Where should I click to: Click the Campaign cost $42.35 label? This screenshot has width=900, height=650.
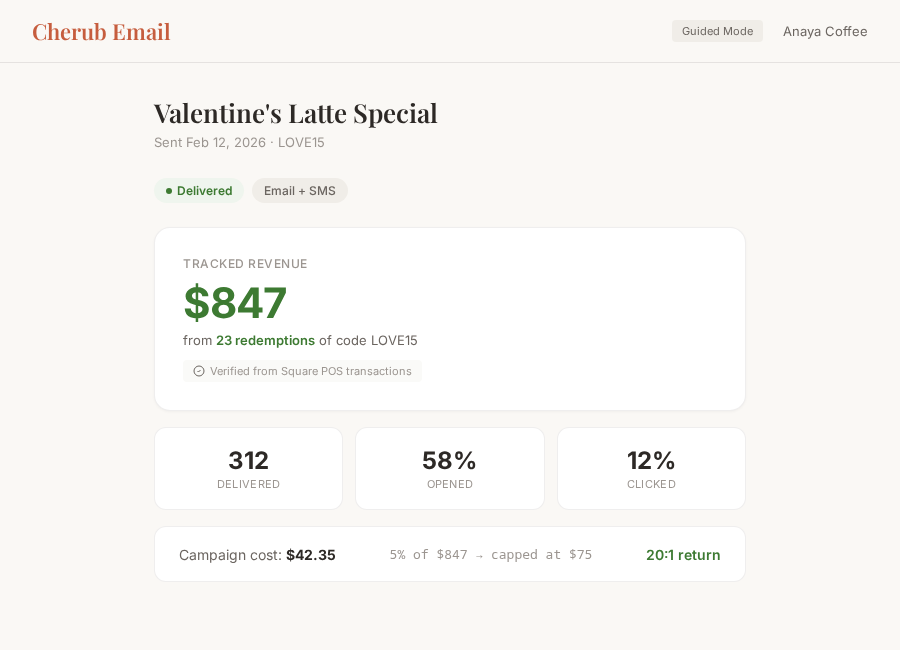pos(257,554)
